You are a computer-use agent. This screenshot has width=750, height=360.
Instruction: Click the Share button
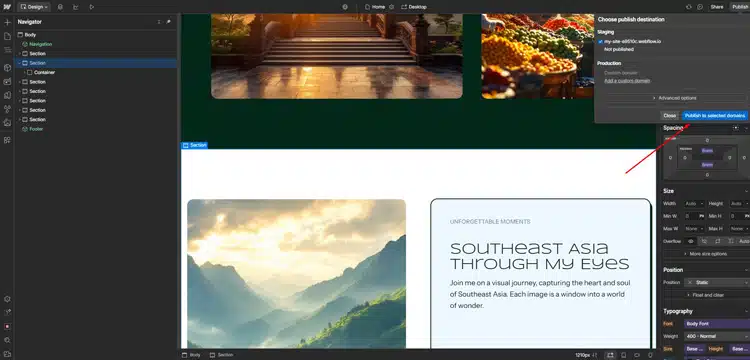[x=717, y=7]
